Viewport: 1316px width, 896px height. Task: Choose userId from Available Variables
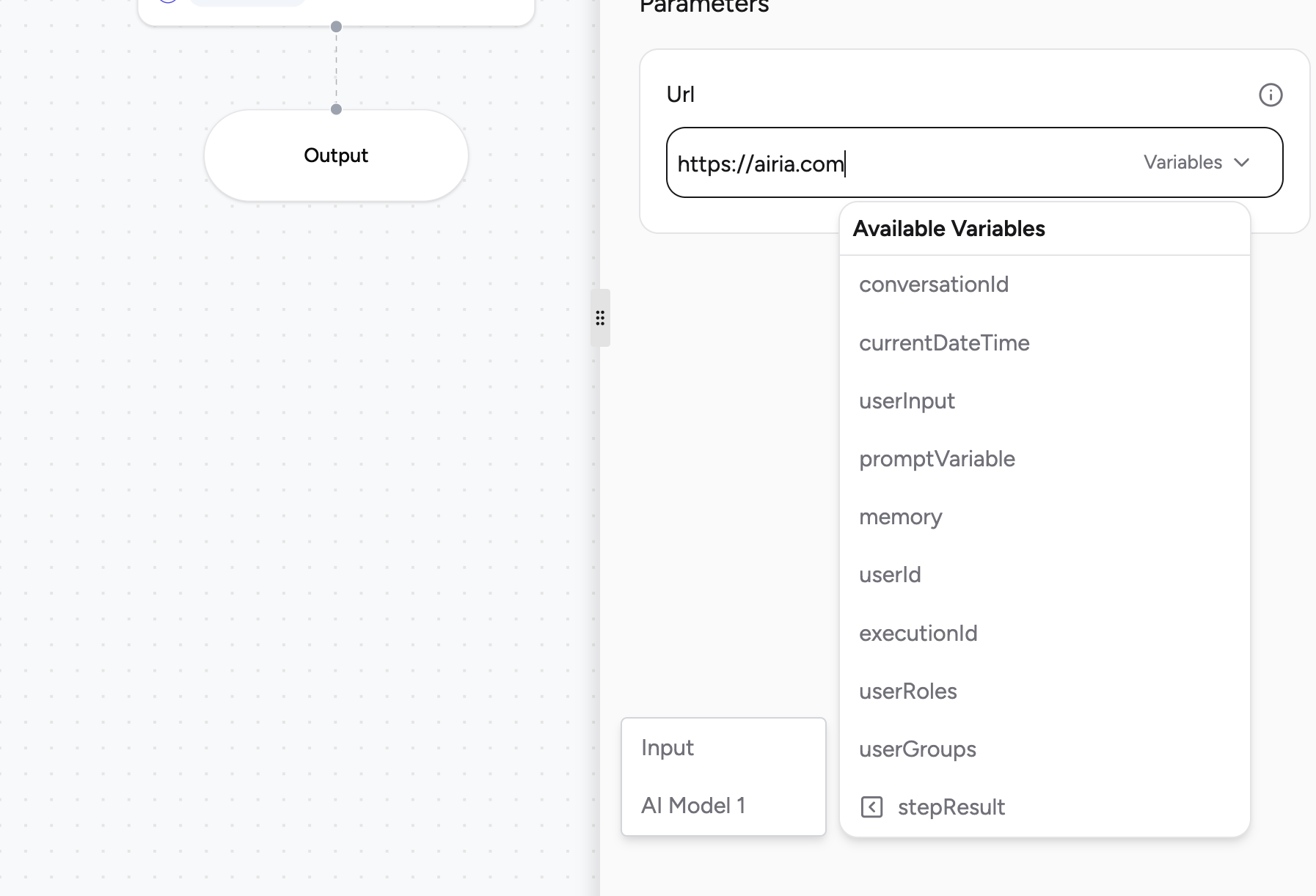(x=890, y=575)
